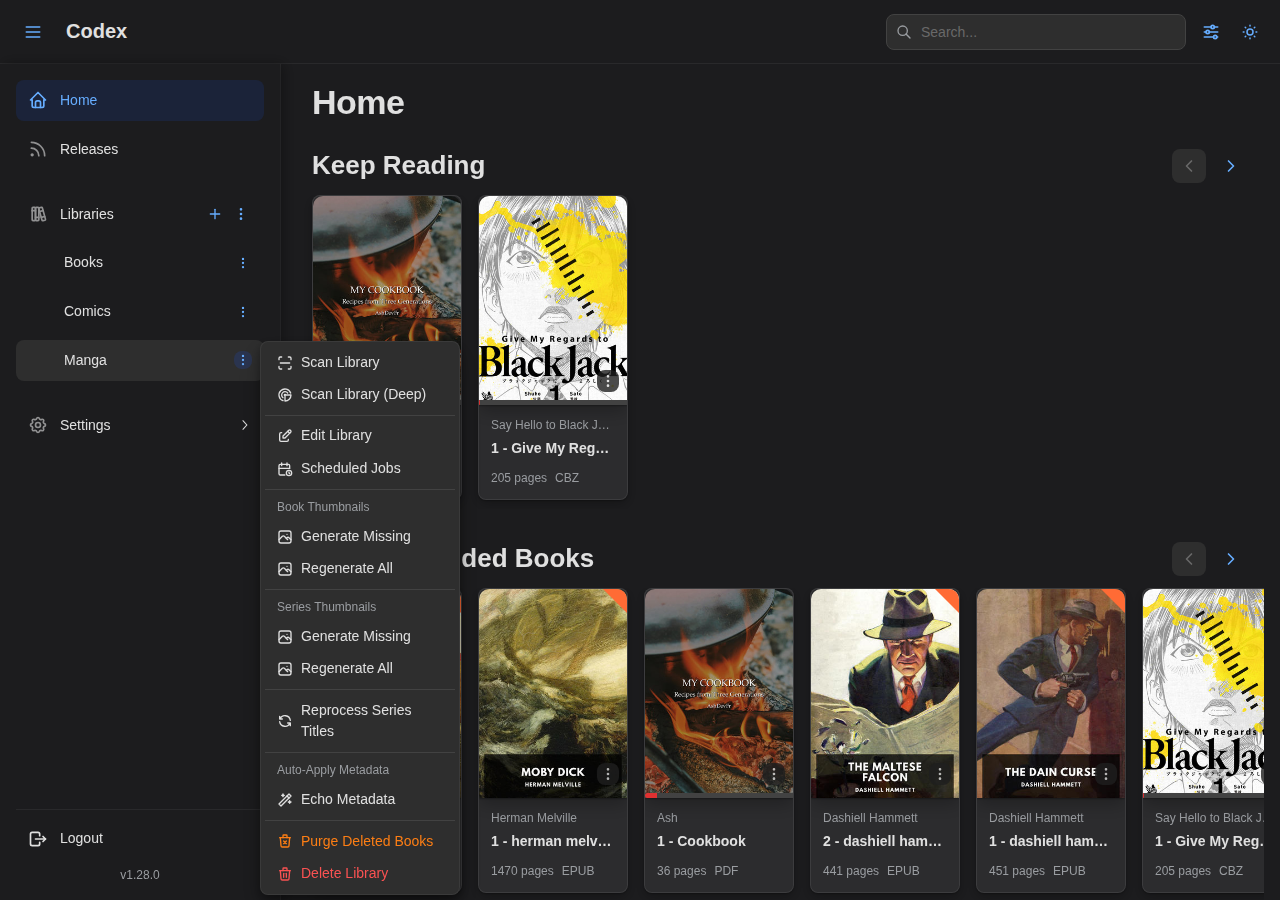Switch color theme with the sun icon
The image size is (1280, 900).
1250,32
